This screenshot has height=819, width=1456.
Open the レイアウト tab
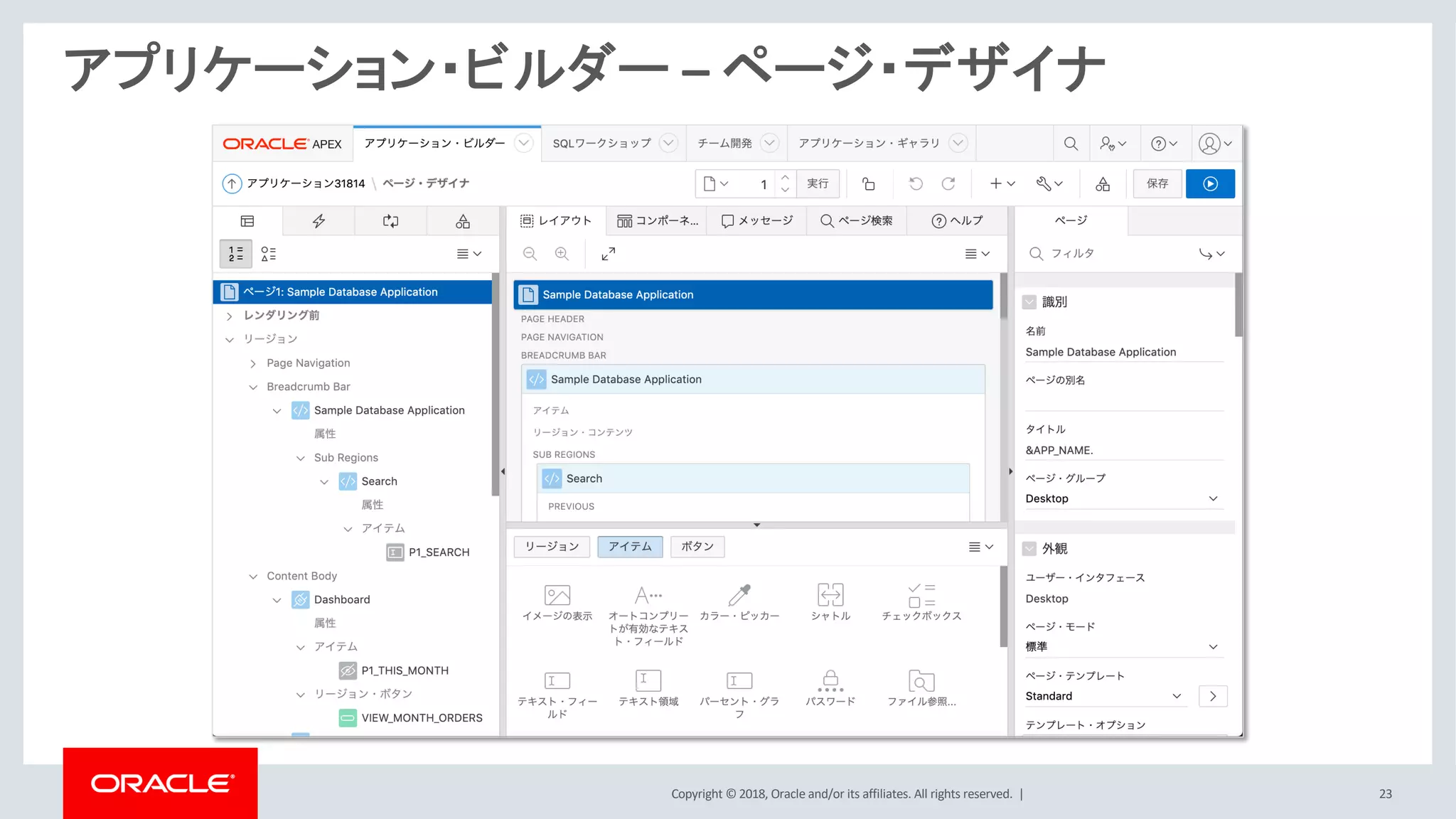(556, 221)
